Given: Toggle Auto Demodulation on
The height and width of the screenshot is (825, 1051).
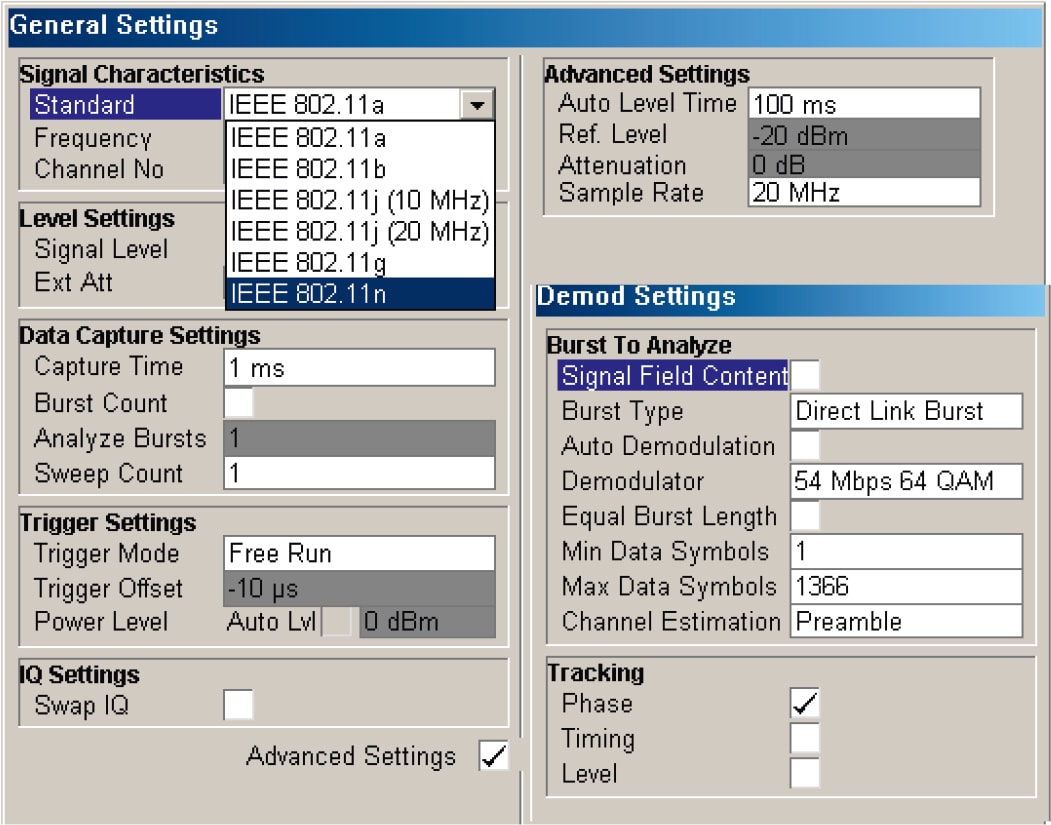Looking at the screenshot, I should (805, 446).
